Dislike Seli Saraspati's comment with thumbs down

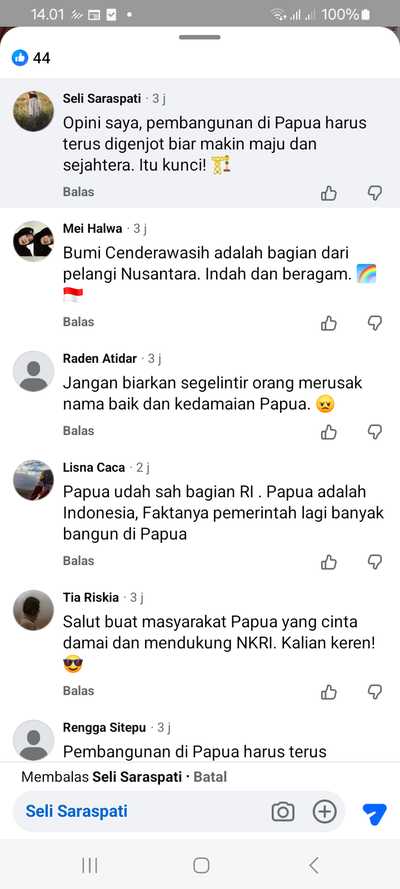(375, 193)
